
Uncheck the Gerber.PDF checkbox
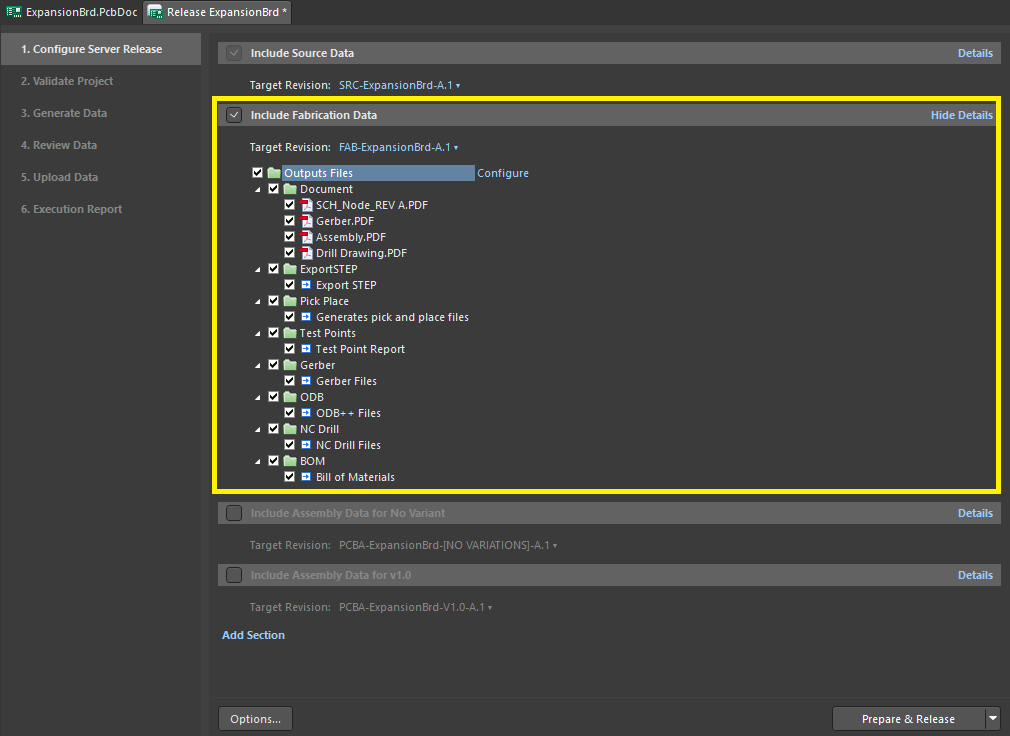click(289, 221)
